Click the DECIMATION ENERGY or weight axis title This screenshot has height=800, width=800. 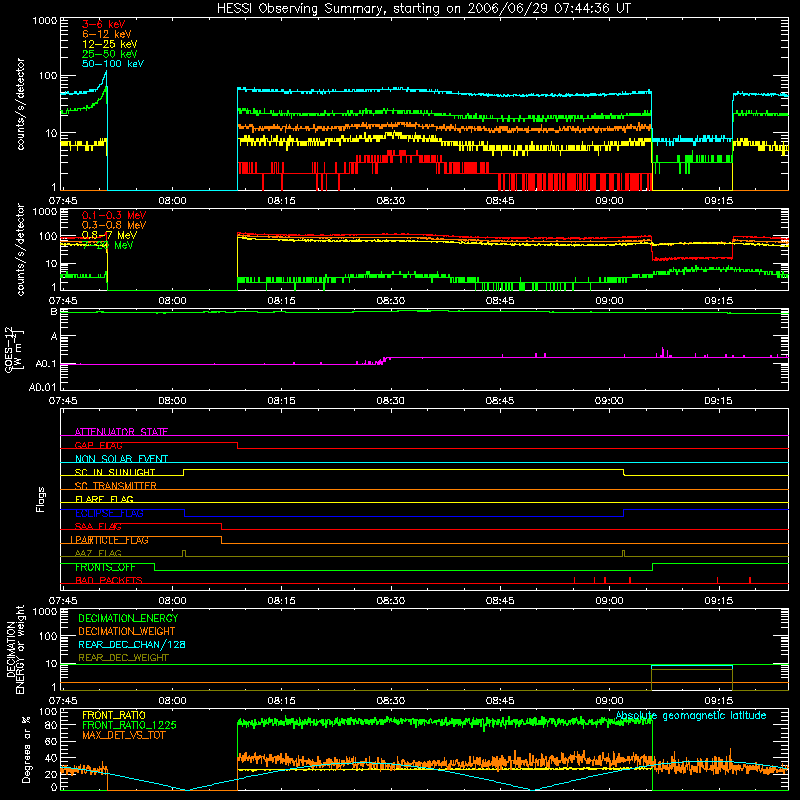click(16, 649)
